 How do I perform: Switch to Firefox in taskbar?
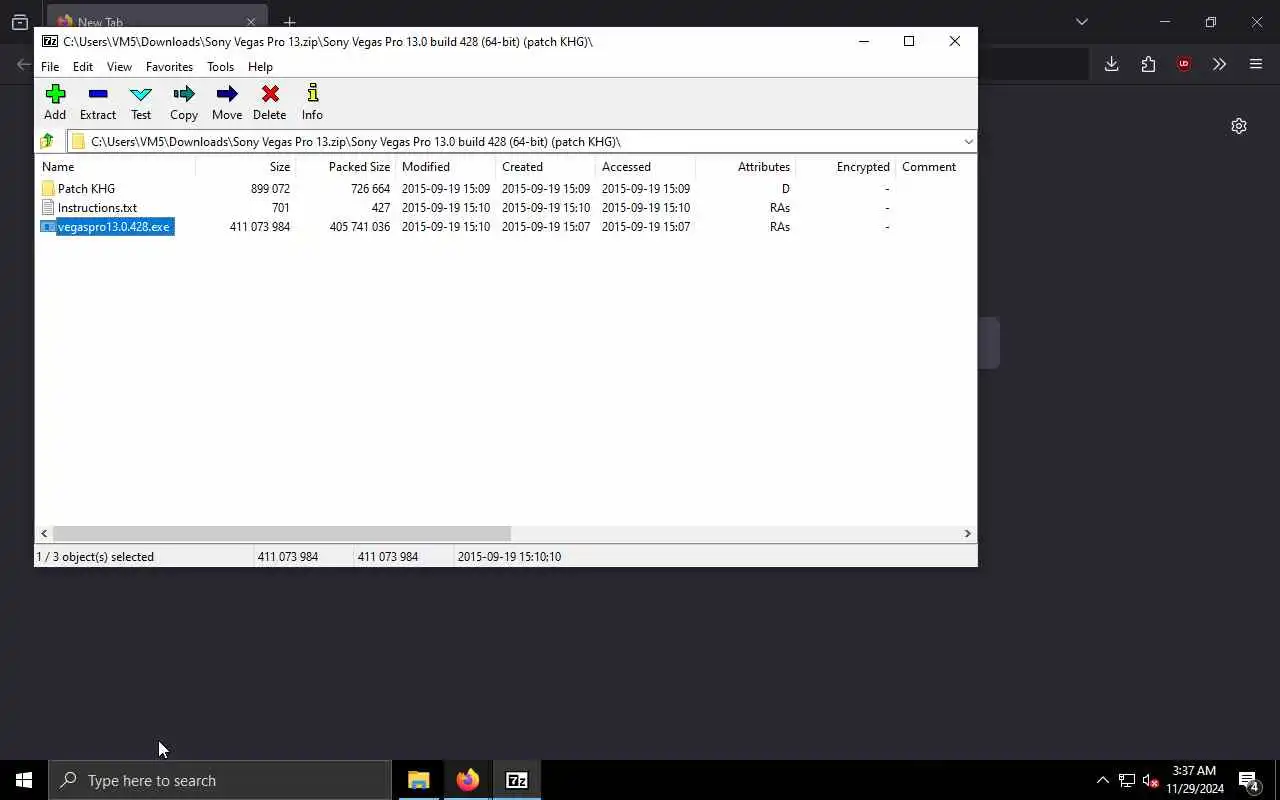[x=468, y=780]
